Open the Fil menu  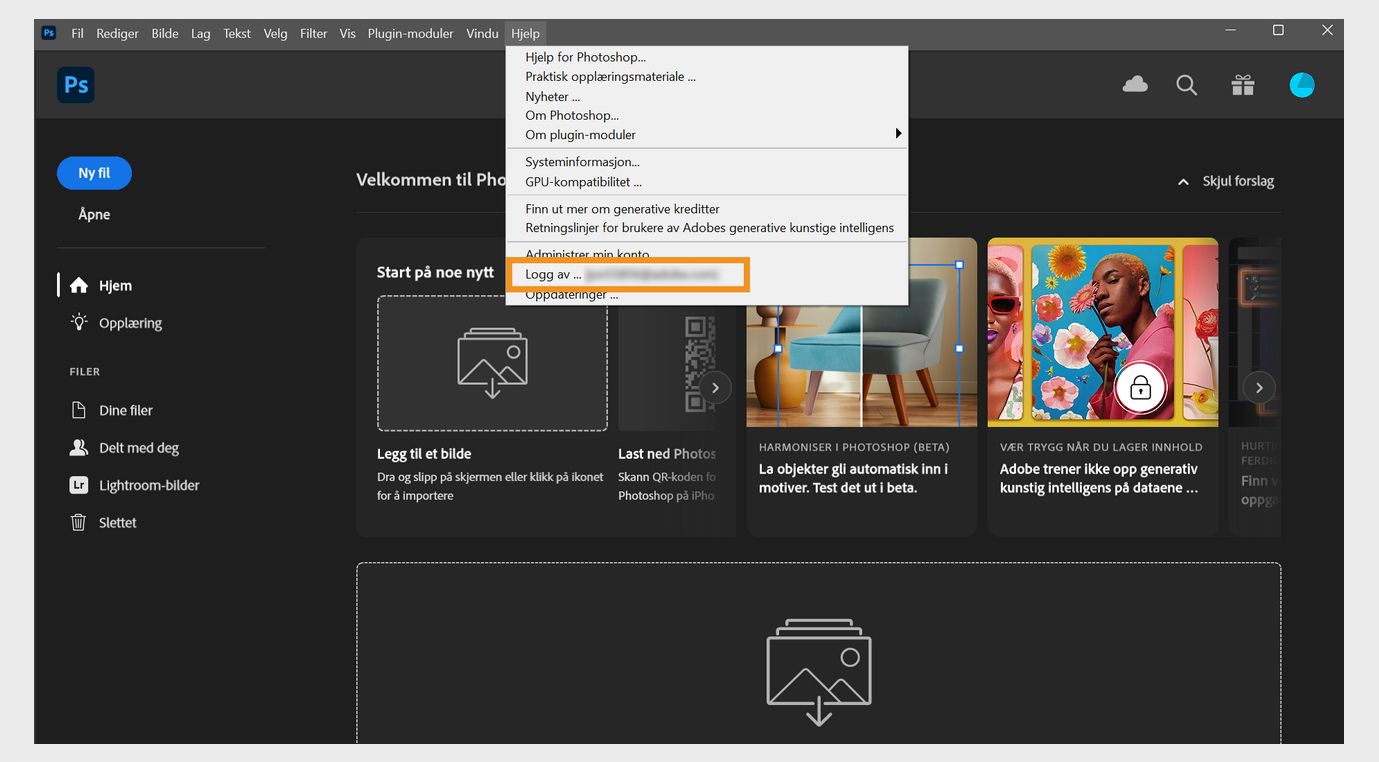77,33
